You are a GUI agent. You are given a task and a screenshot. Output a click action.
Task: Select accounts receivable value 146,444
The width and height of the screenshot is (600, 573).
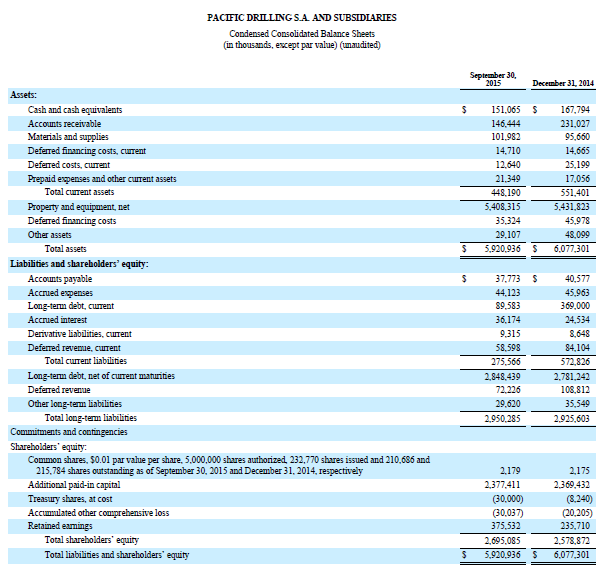point(506,124)
